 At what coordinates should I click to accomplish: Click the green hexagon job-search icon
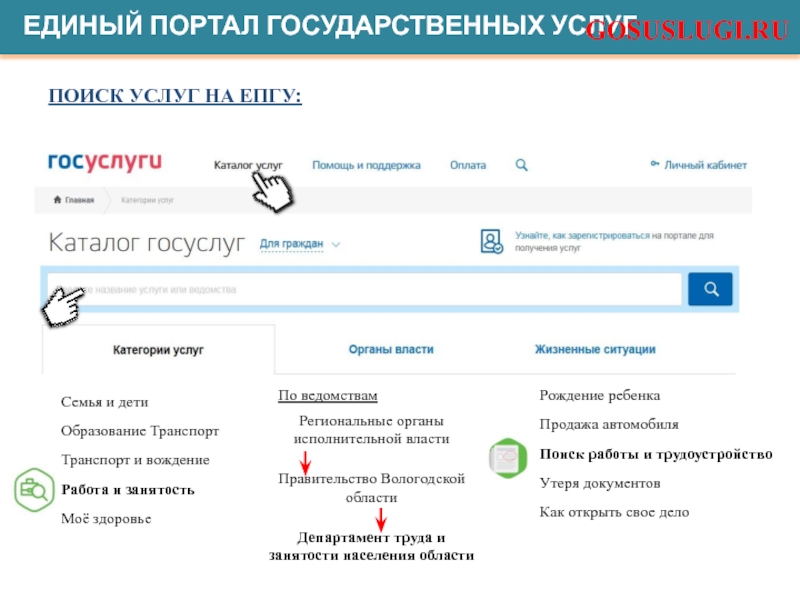click(x=34, y=490)
